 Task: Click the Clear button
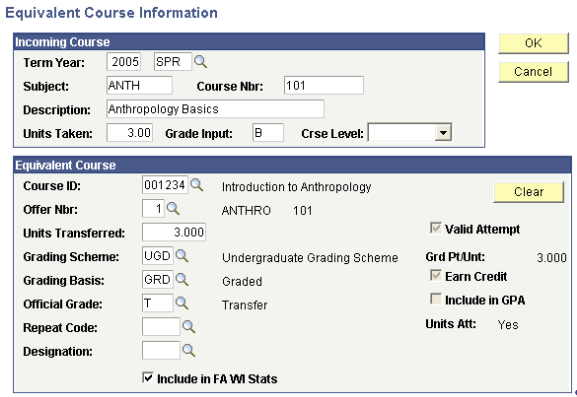[x=528, y=192]
